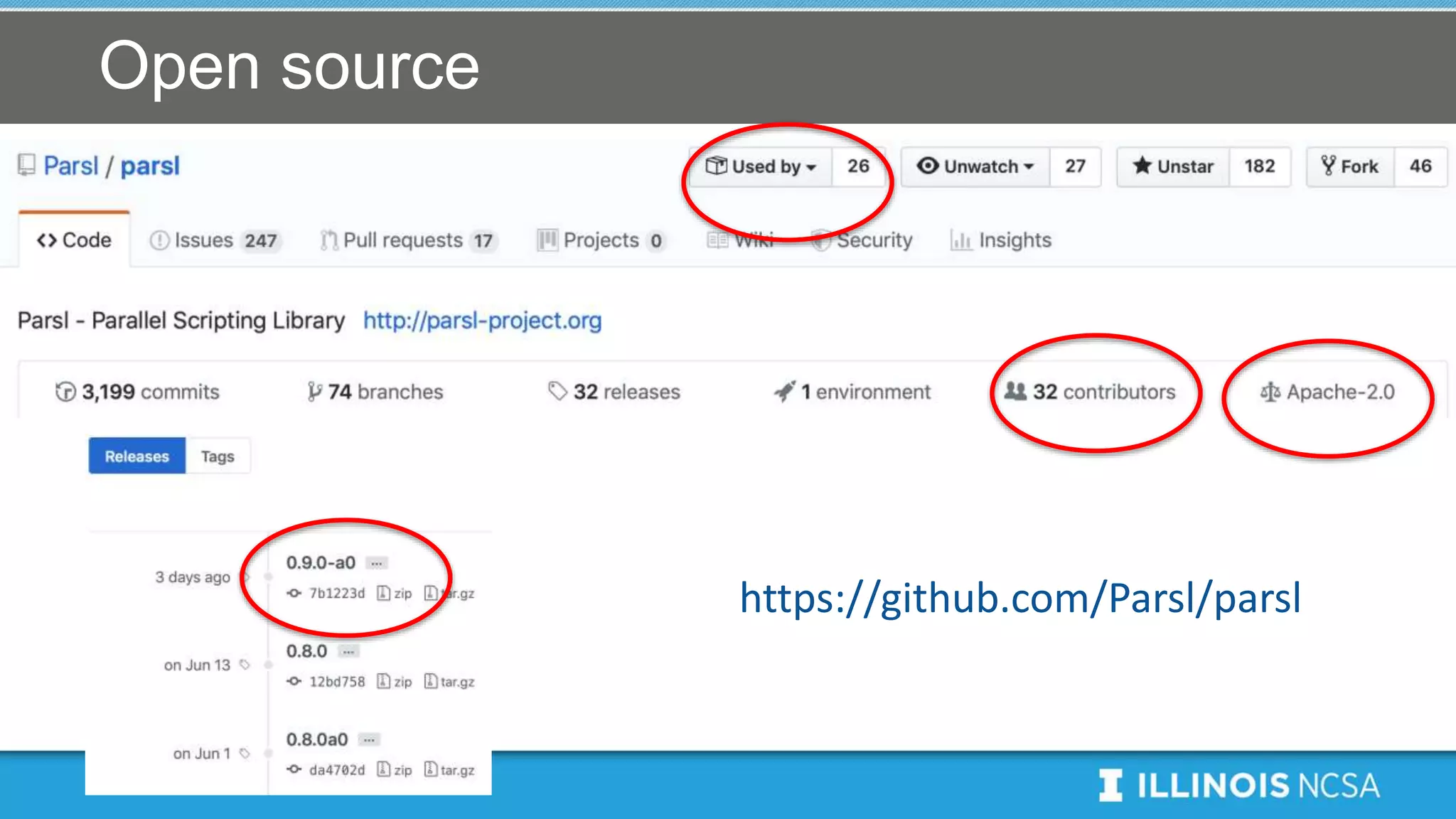Click the Fork button

tap(1350, 166)
